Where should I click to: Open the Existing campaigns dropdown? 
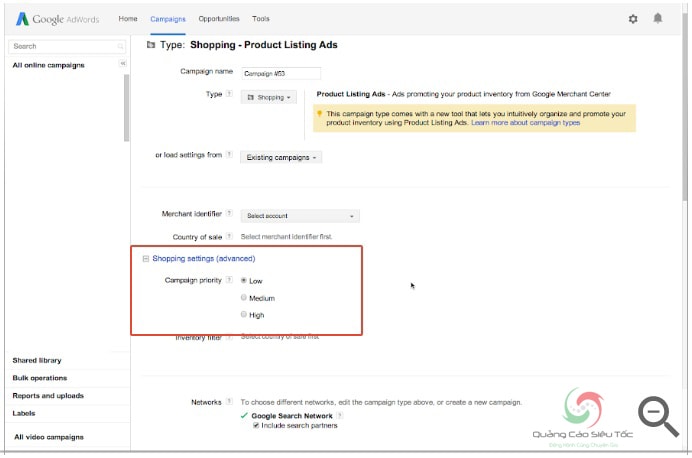281,158
